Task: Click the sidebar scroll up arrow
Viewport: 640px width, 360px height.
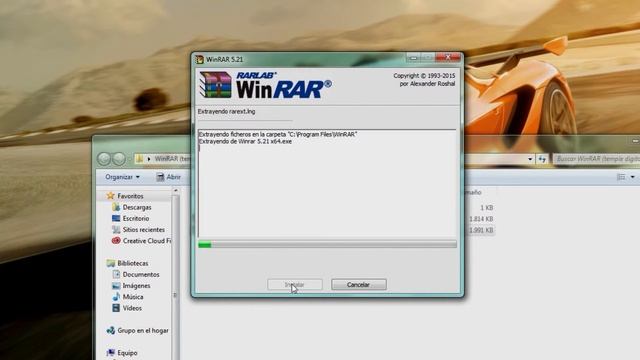Action: pos(176,191)
